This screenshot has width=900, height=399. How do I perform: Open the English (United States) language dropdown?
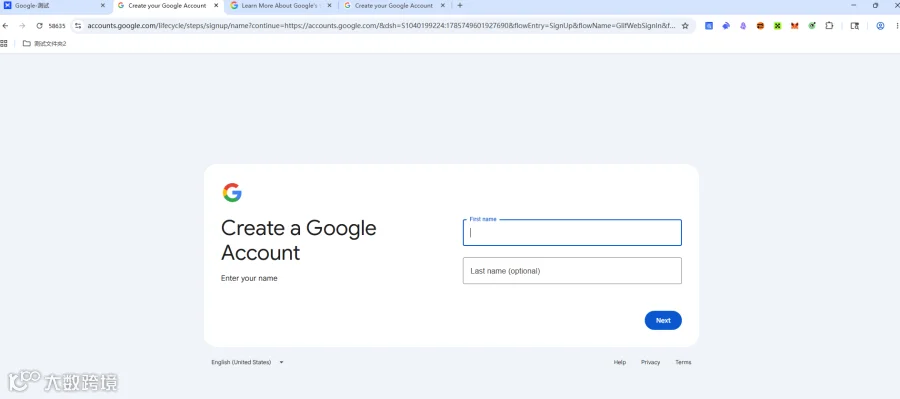point(247,362)
